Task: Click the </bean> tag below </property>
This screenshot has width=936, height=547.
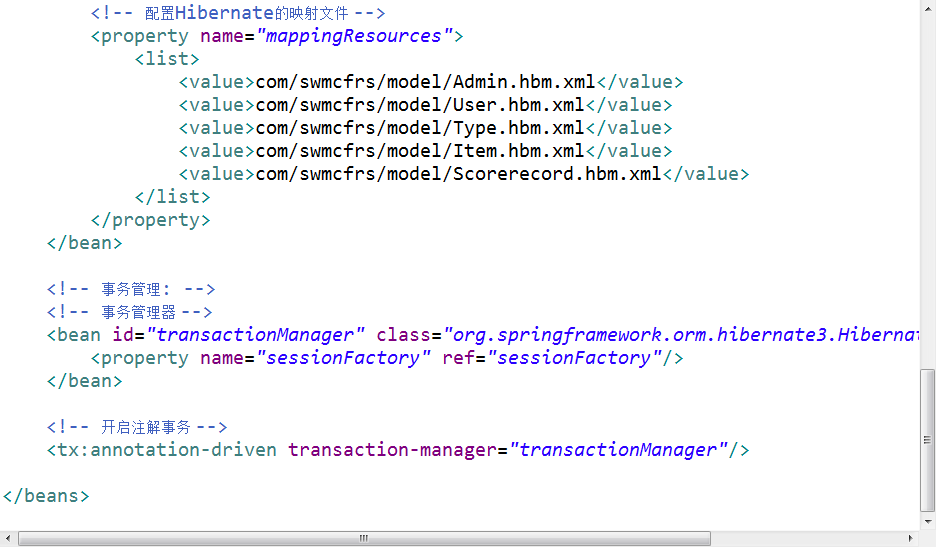Action: tap(85, 243)
